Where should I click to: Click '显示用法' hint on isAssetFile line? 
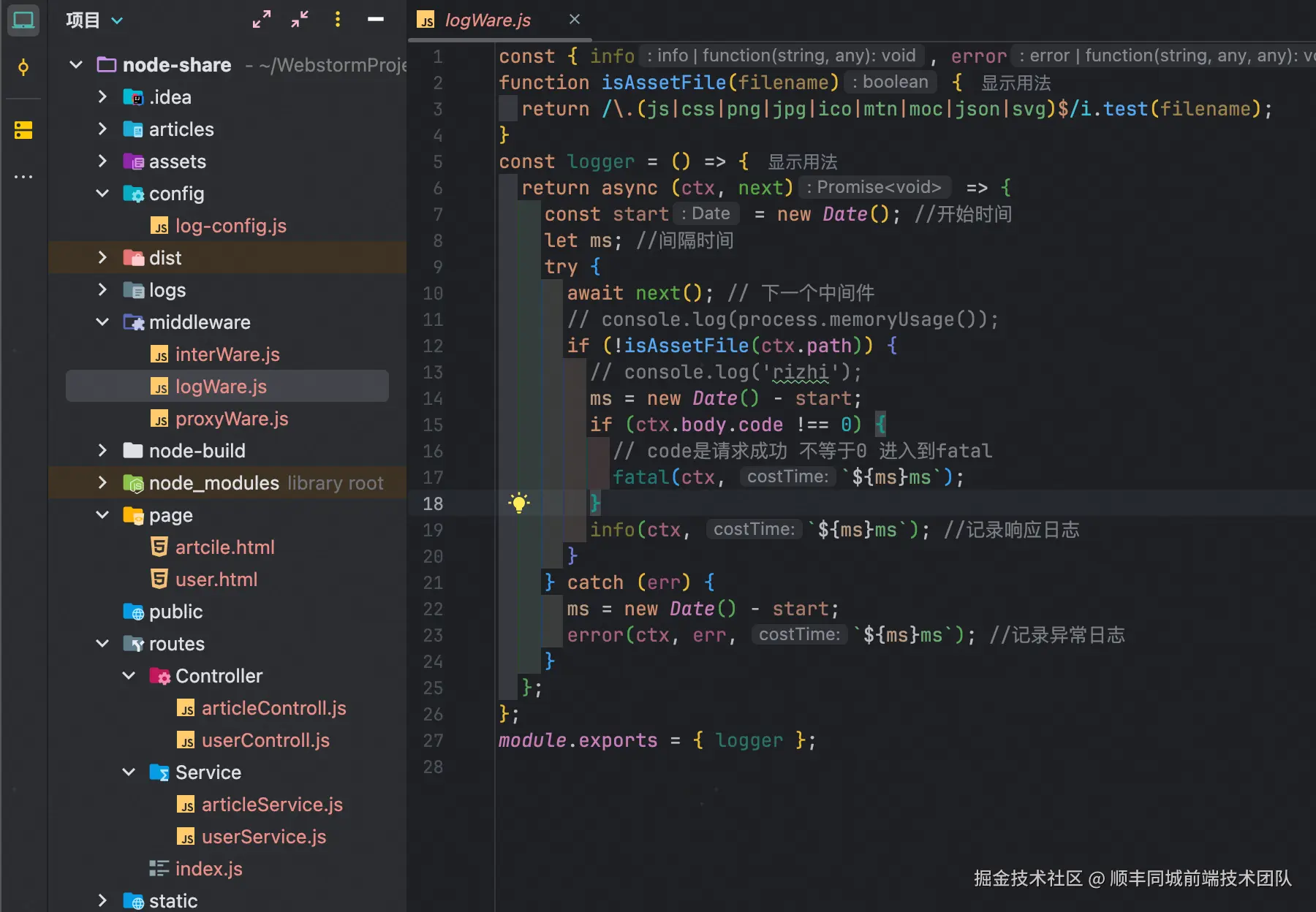pos(1016,83)
